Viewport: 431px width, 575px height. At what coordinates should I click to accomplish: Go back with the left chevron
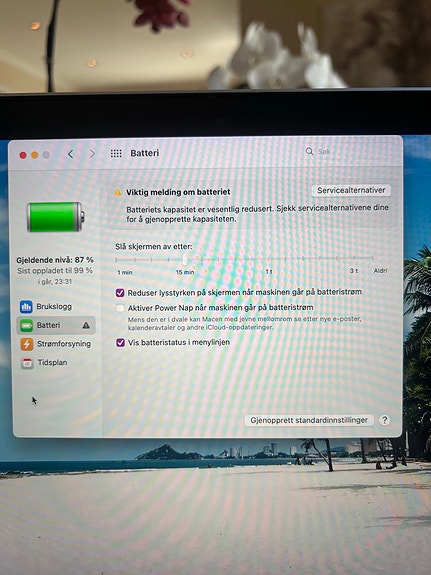click(x=70, y=154)
